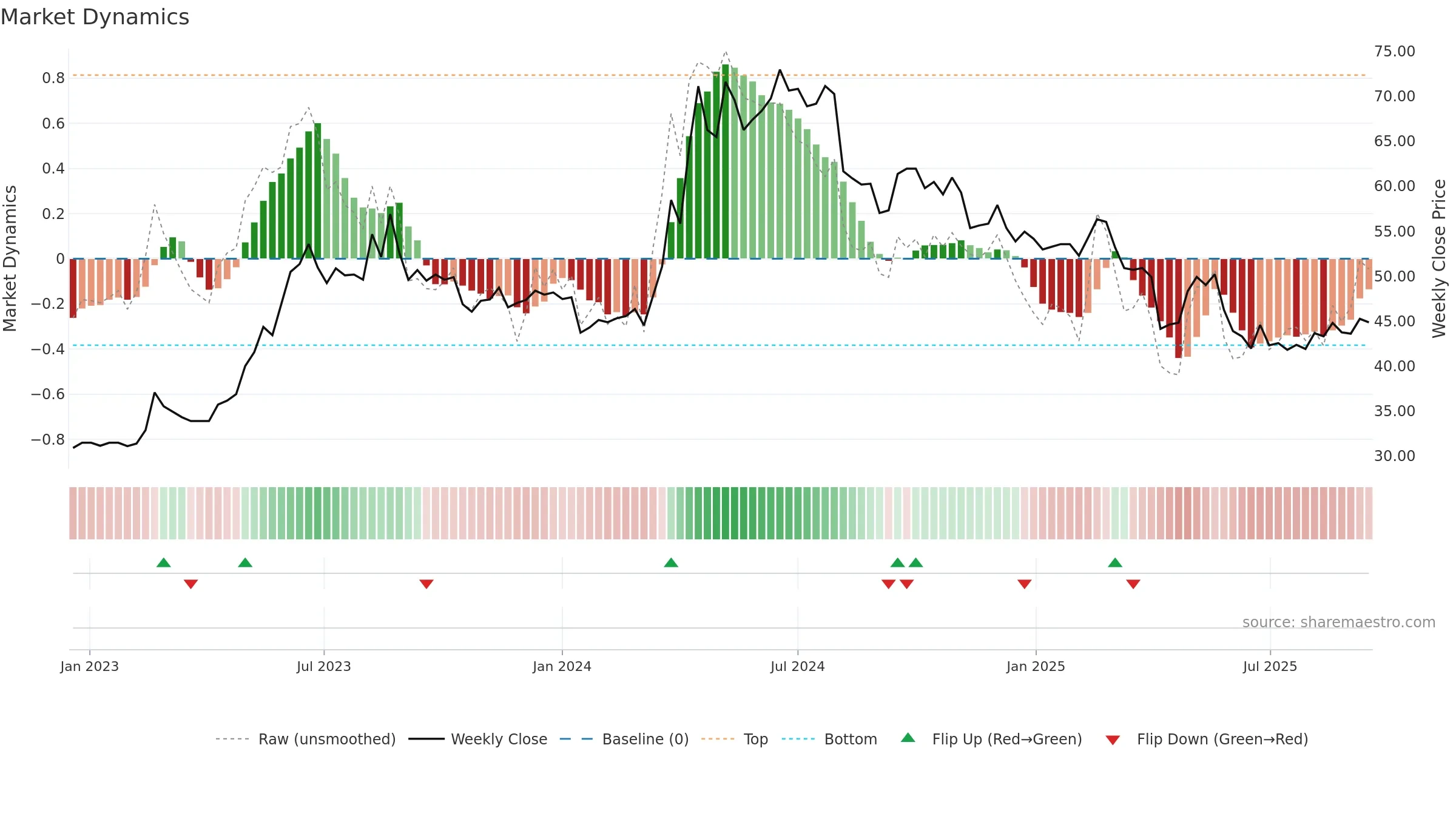Click the cyan dotted Bottom line swatch in legend
This screenshot has width=1456, height=819.
(798, 739)
